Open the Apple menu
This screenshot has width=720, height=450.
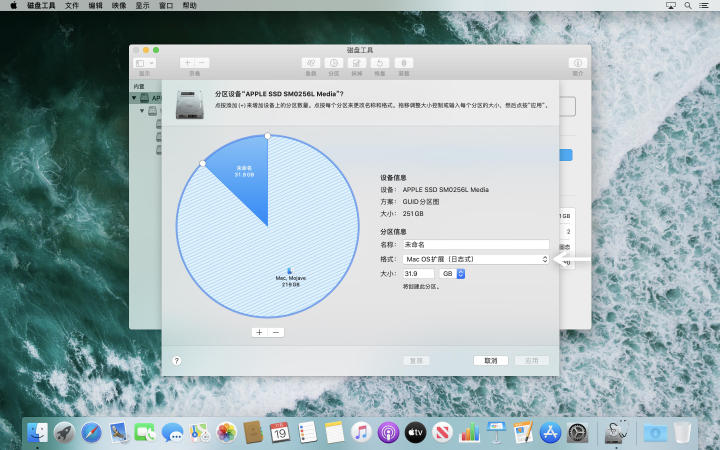(x=13, y=6)
